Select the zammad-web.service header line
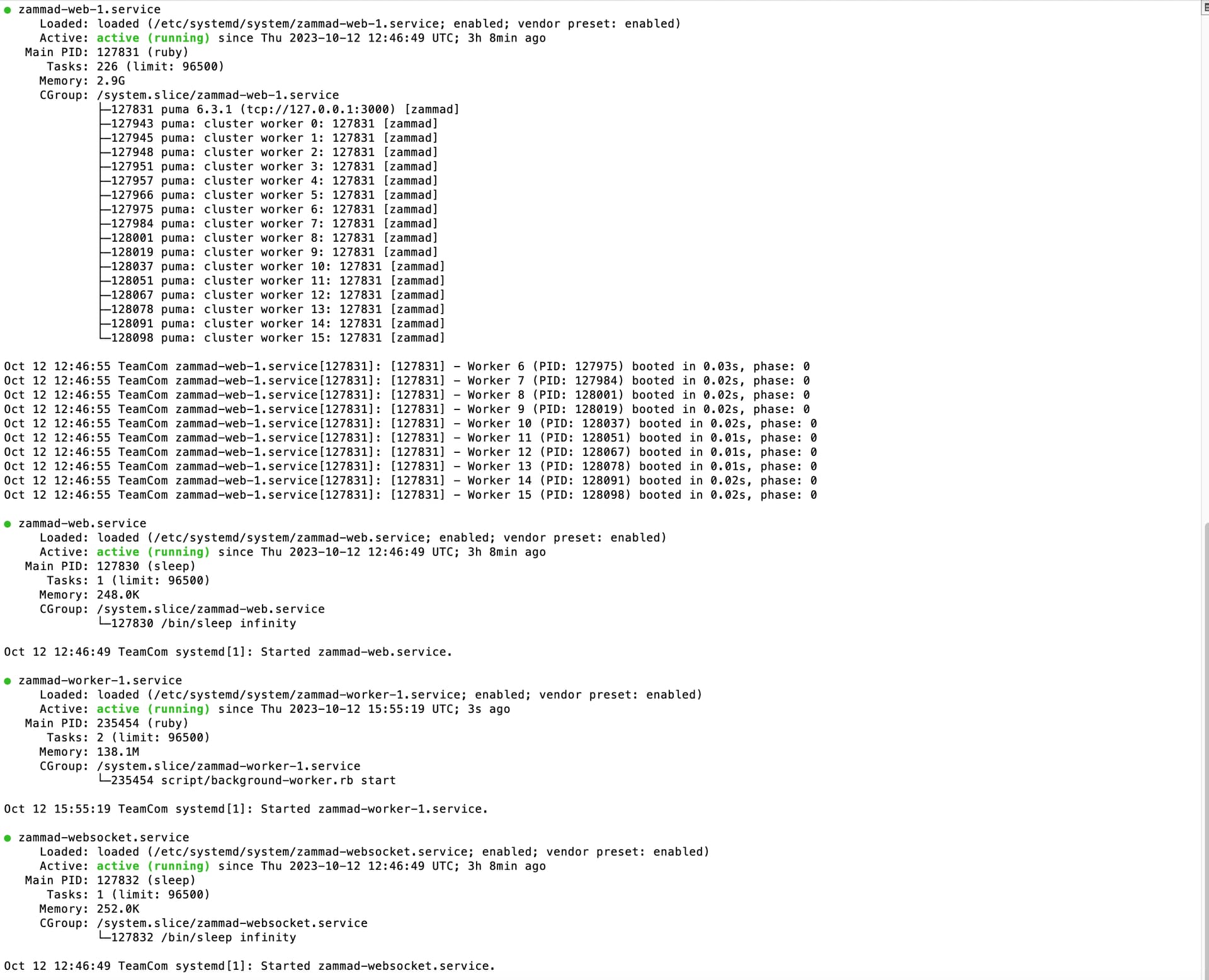 pyautogui.click(x=82, y=523)
